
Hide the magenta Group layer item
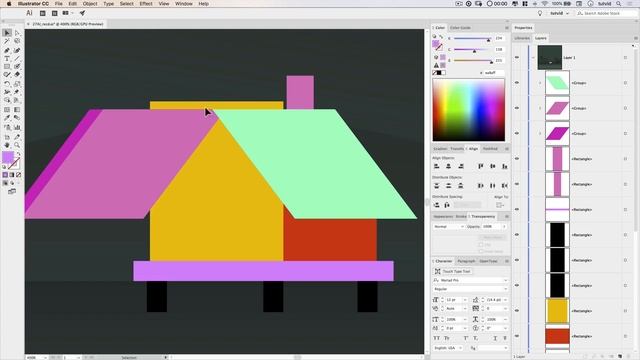pyautogui.click(x=517, y=133)
